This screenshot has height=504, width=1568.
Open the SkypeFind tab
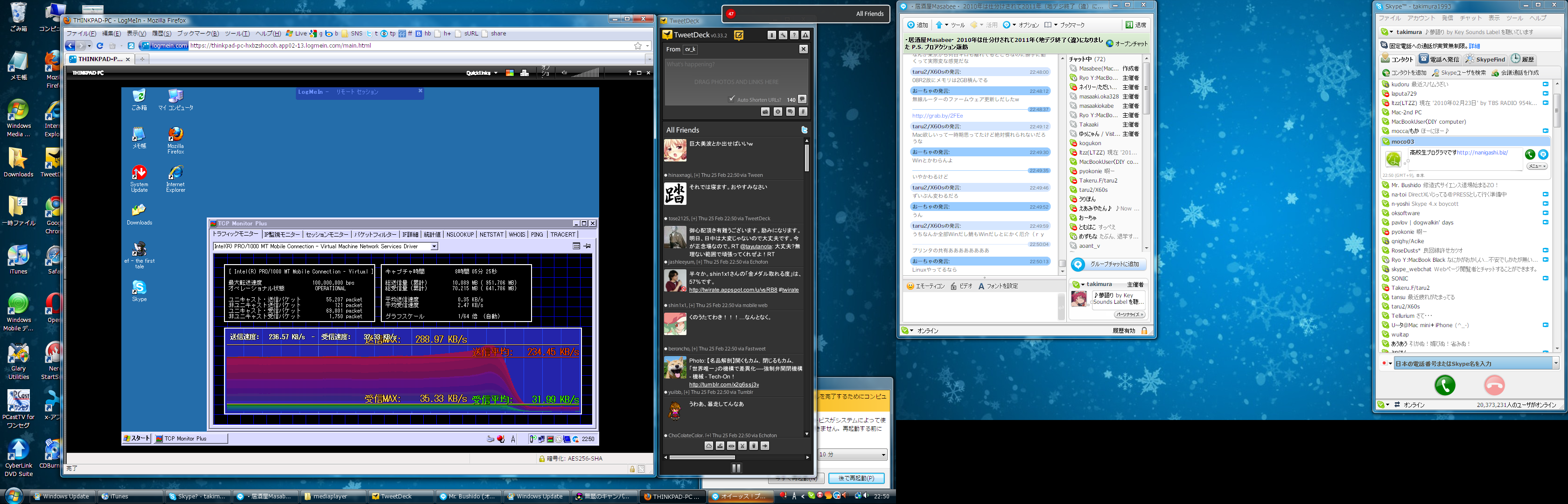[x=1484, y=59]
